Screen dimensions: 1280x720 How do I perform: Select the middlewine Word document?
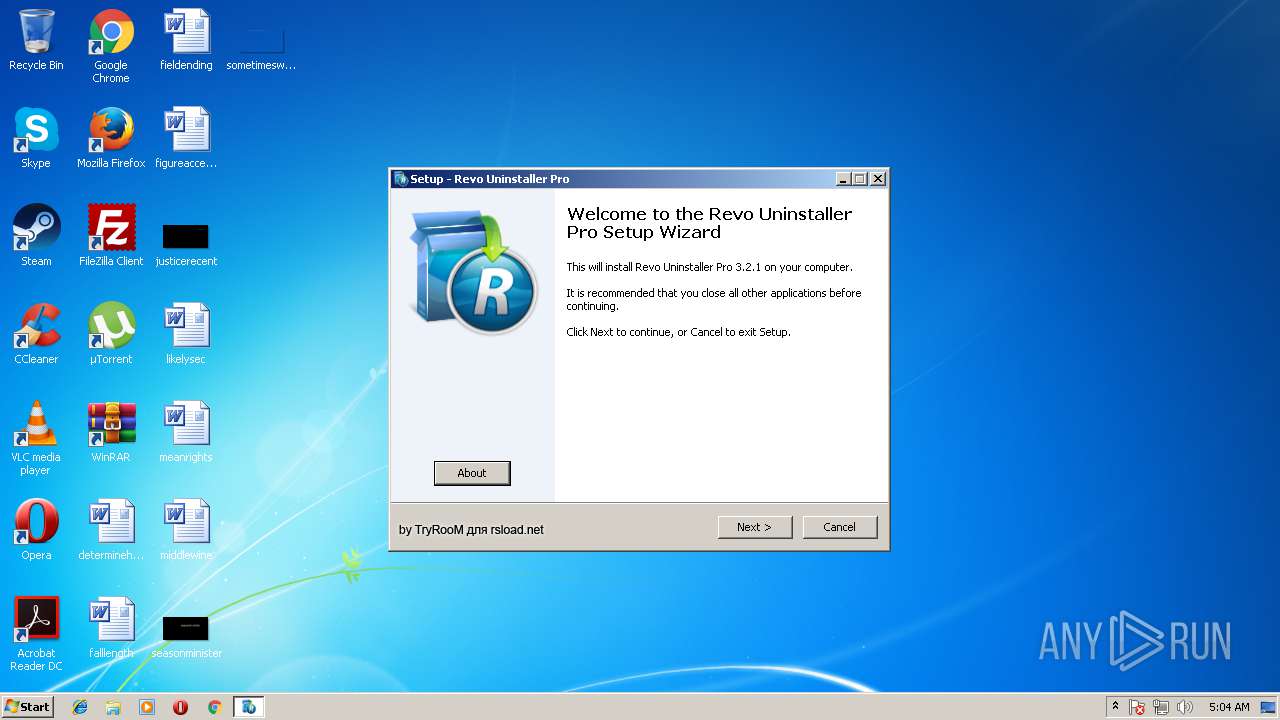click(x=186, y=530)
